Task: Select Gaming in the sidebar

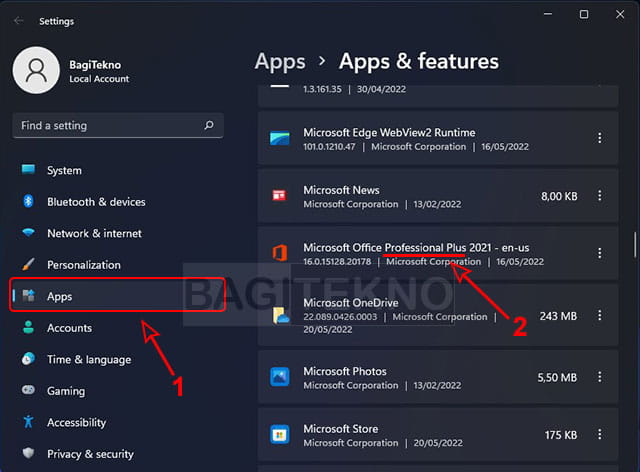Action: tap(118, 390)
